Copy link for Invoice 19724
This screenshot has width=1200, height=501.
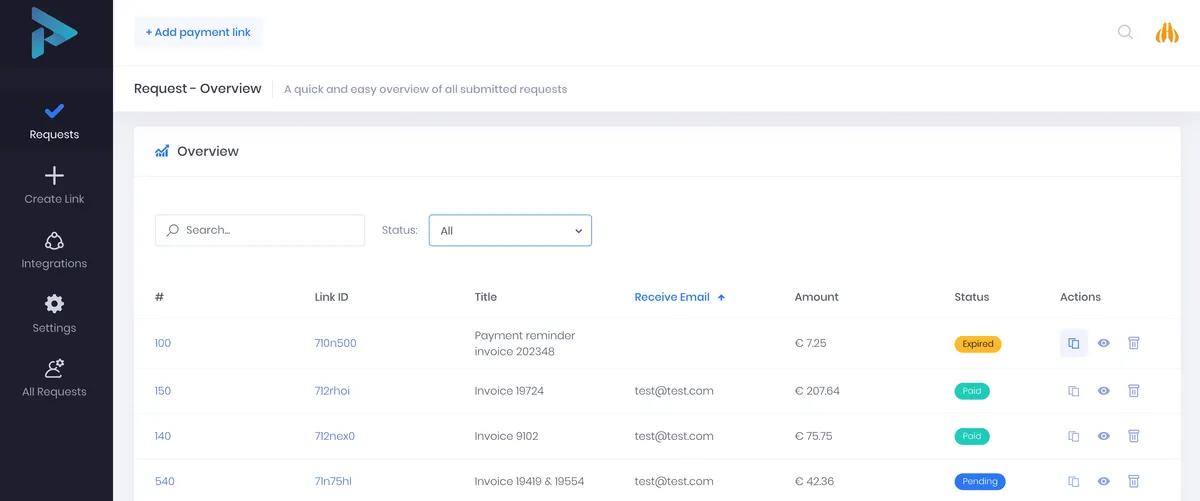click(x=1073, y=391)
